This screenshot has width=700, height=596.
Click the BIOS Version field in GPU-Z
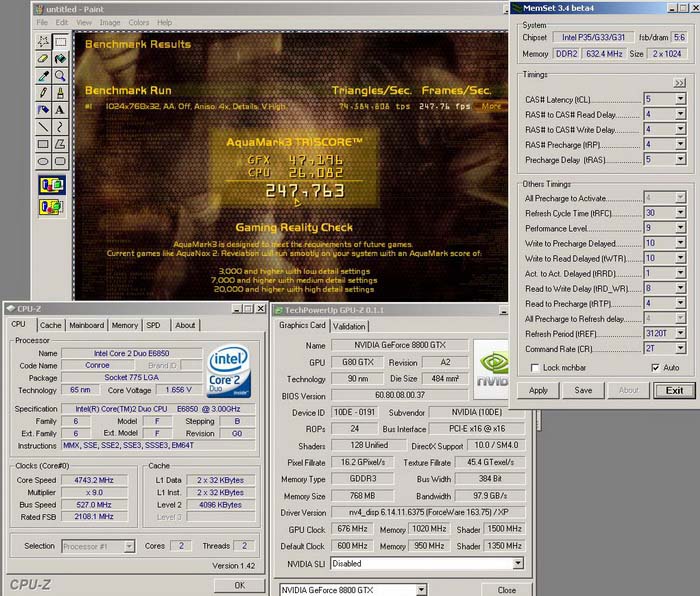coord(400,395)
